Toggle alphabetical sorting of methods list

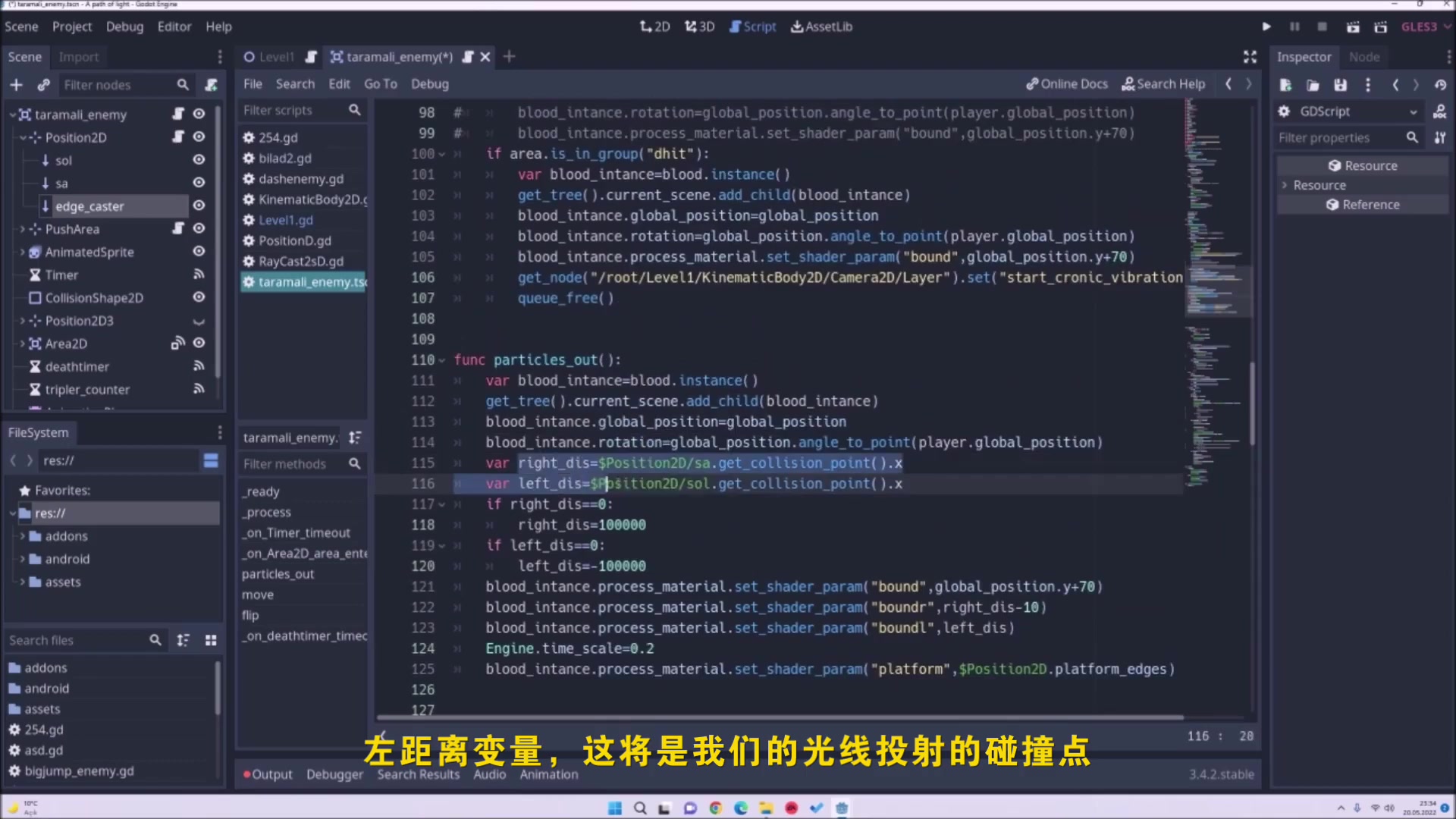(x=354, y=438)
